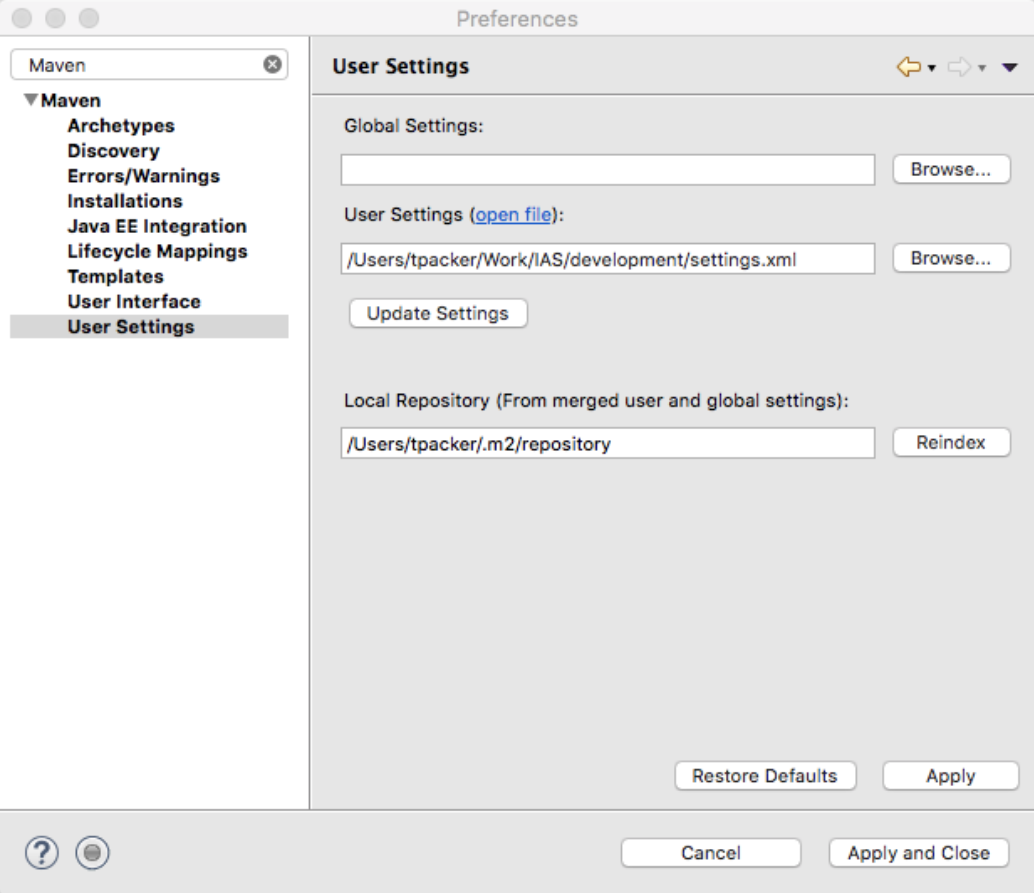Open the Installations page
The width and height of the screenshot is (1034, 893).
[125, 201]
